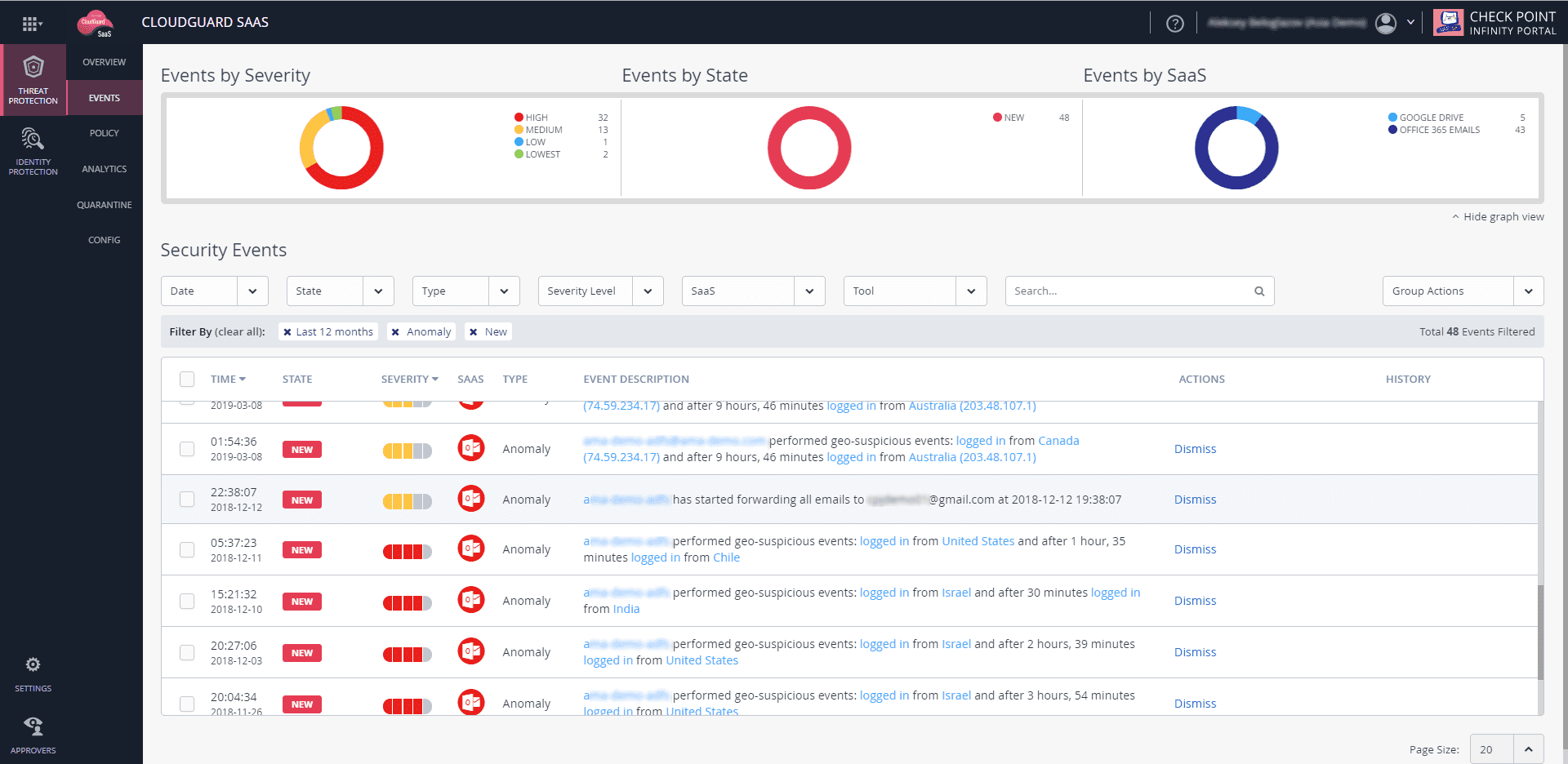
Task: Dismiss the 05:37:23 geo-suspicious event
Action: coord(1195,549)
